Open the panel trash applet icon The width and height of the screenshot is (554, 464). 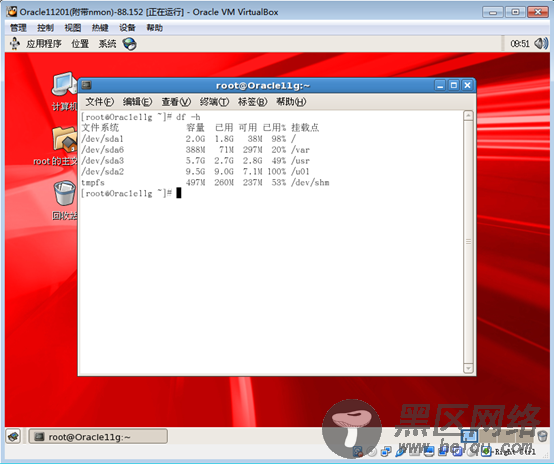[x=543, y=436]
